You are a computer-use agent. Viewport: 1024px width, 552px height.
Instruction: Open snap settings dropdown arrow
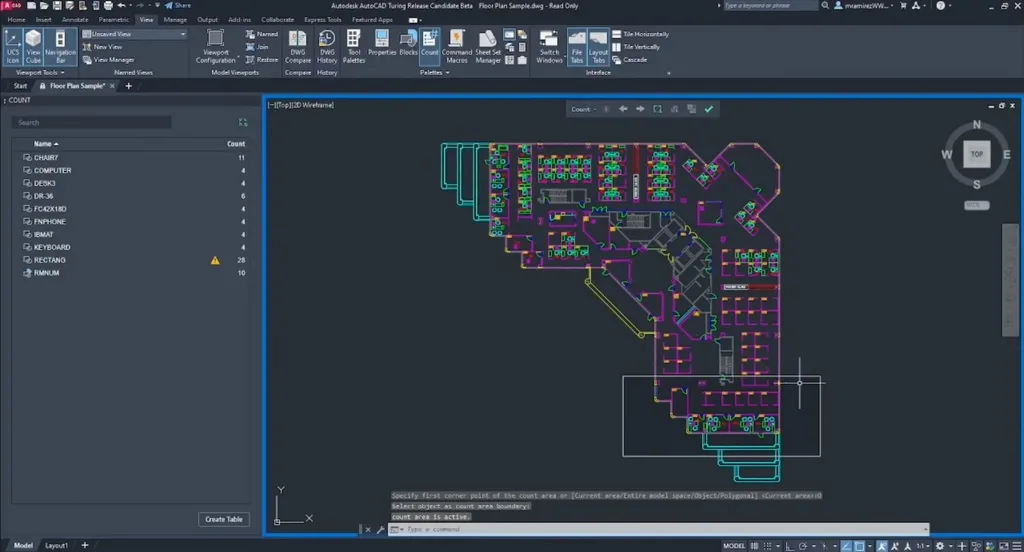[x=777, y=545]
